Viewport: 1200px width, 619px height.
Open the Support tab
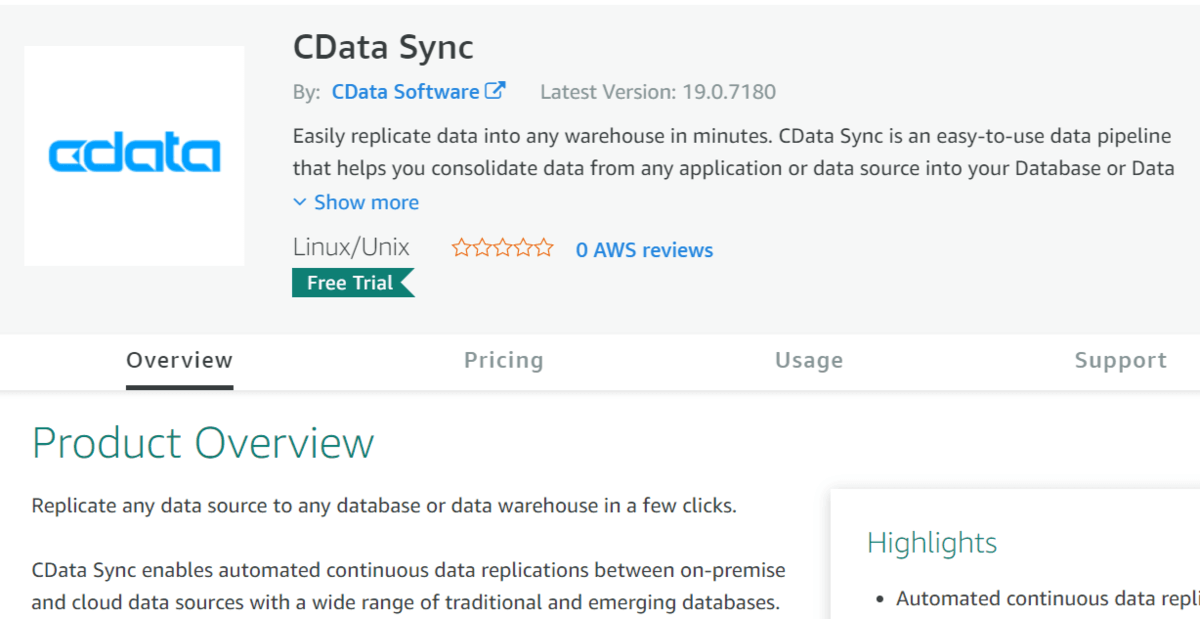[x=1120, y=360]
